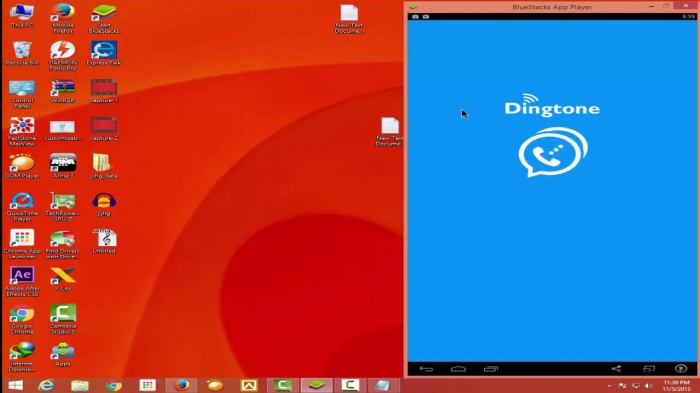Viewport: 700px width, 393px height.
Task: Select the Apps desktop shortcut
Action: tap(62, 355)
